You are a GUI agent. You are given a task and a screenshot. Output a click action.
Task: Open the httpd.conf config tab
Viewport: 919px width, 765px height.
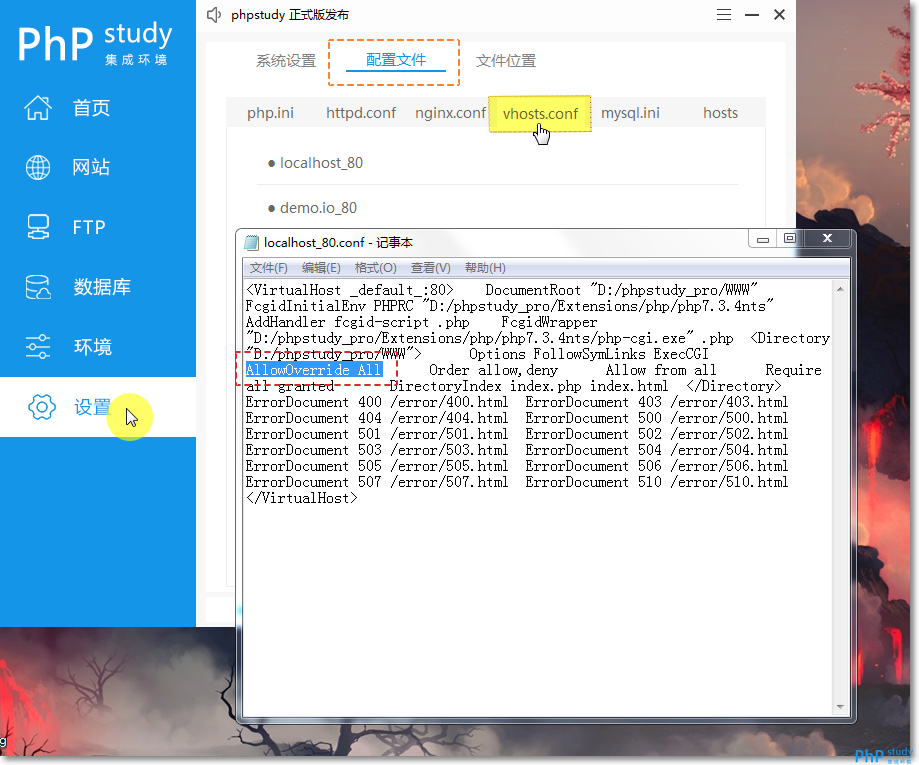click(x=361, y=113)
